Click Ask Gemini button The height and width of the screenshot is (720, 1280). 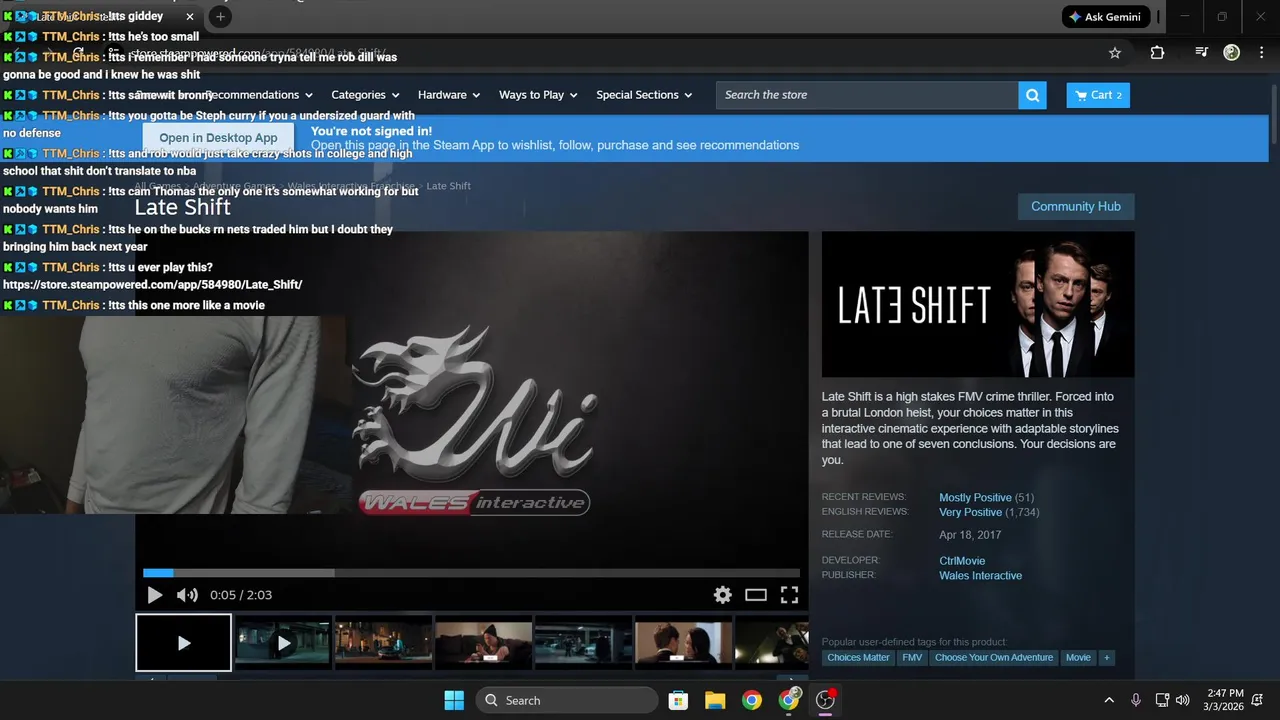click(x=1107, y=17)
